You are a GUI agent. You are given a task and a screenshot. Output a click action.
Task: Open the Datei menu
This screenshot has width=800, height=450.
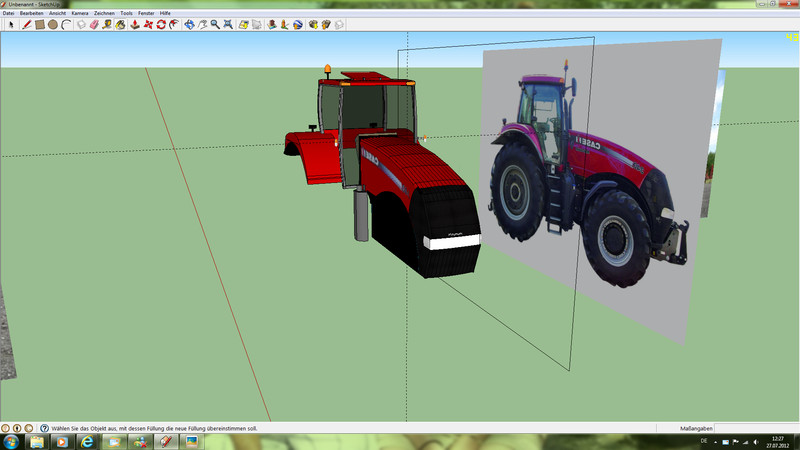pyautogui.click(x=8, y=13)
